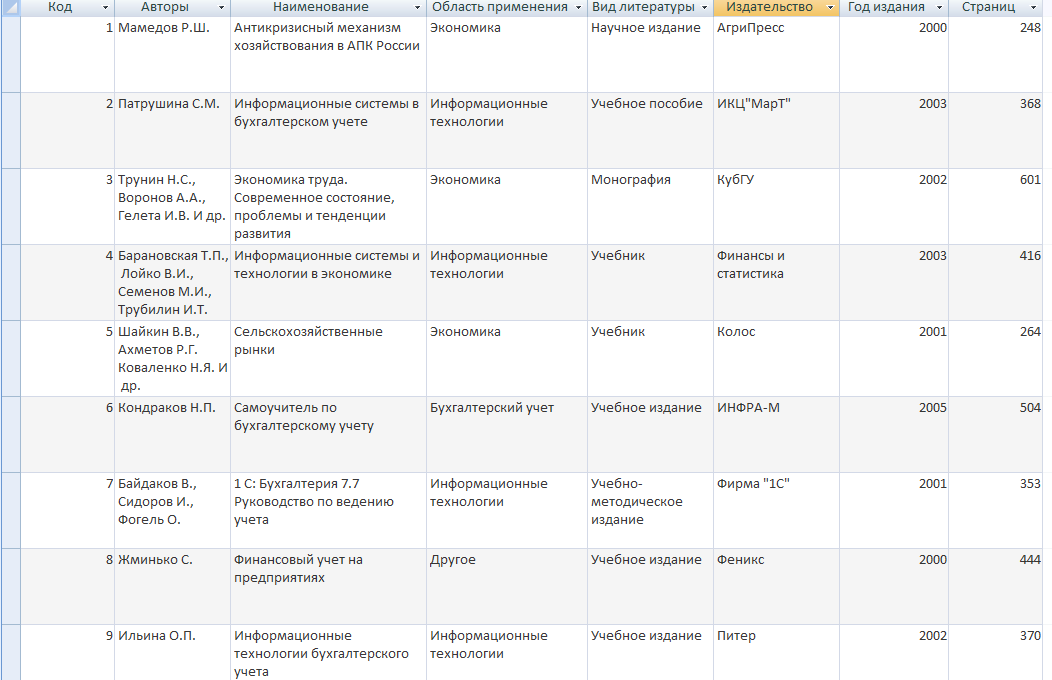Click the publisher cell Феникс
Viewport: 1052px width, 680px height.
point(776,587)
